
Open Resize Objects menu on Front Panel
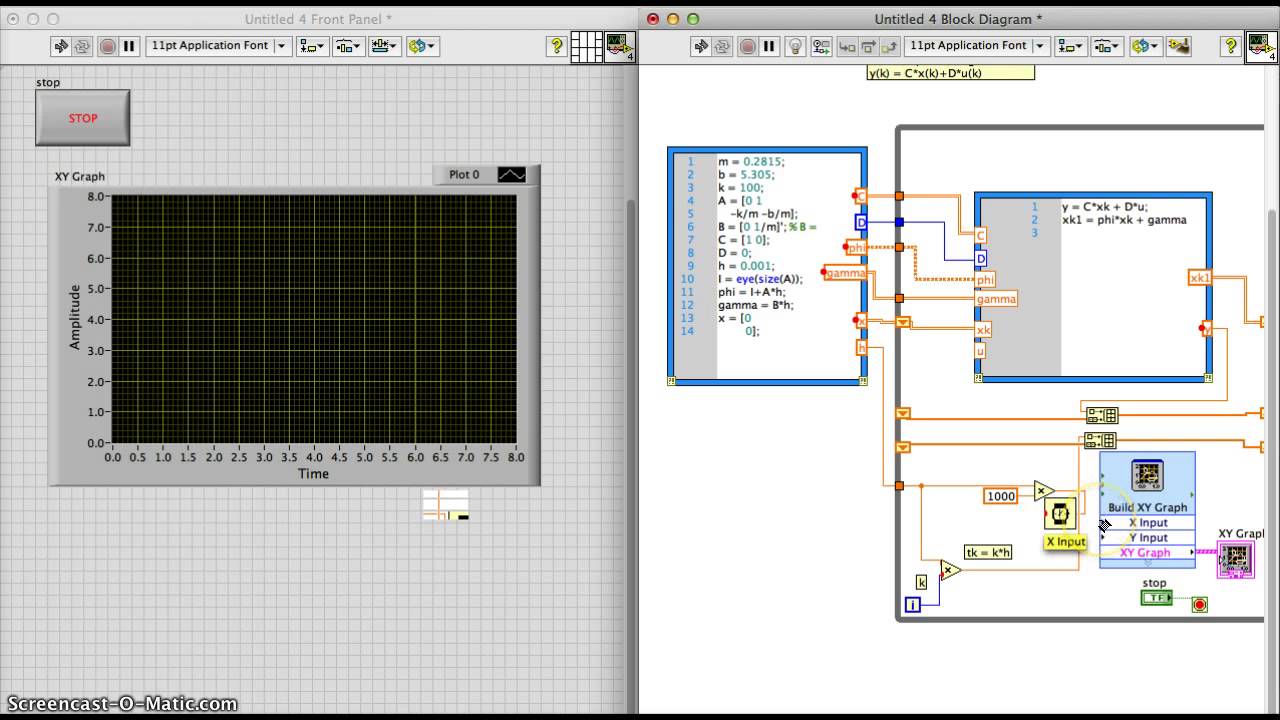[385, 46]
